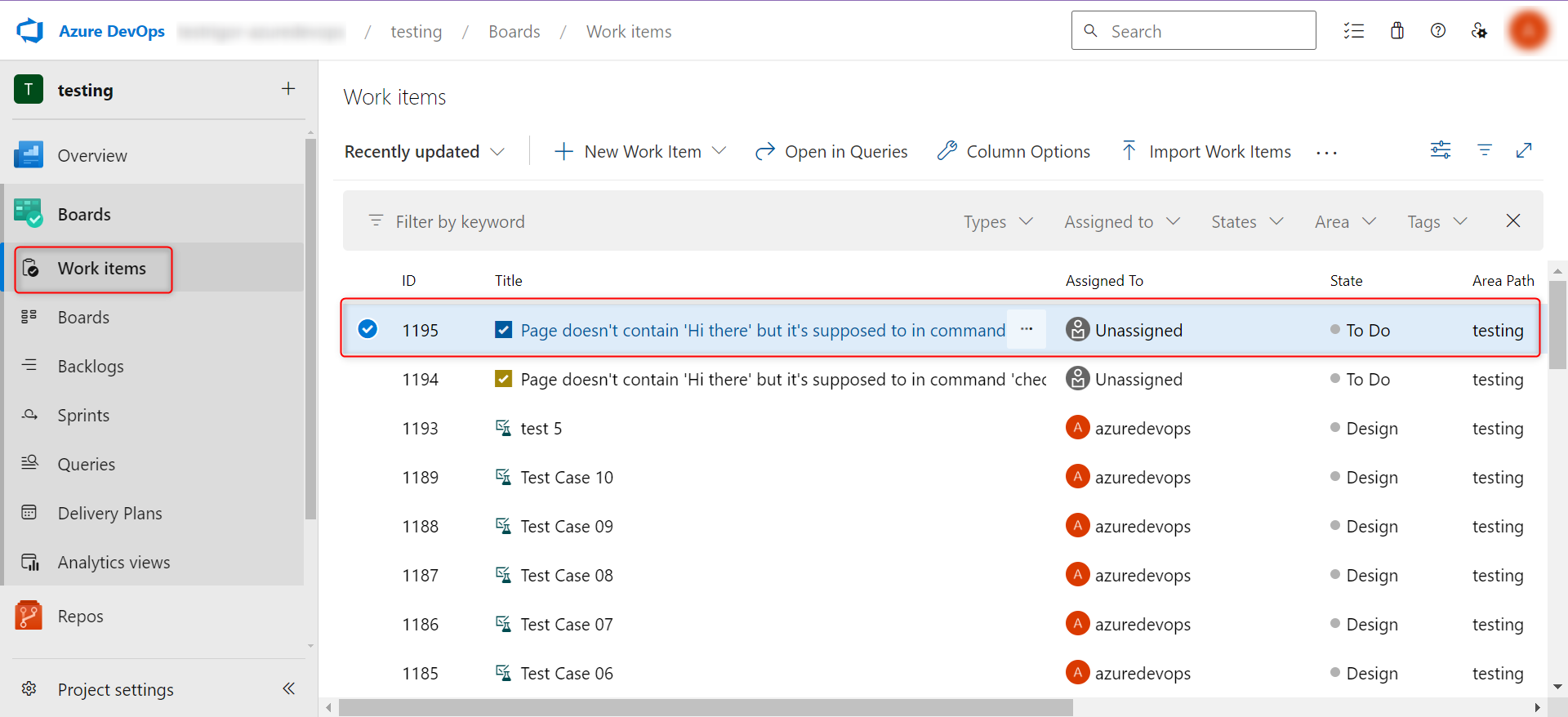Open the Types filter dropdown
Screen dimensions: 1568x717
coord(998,222)
